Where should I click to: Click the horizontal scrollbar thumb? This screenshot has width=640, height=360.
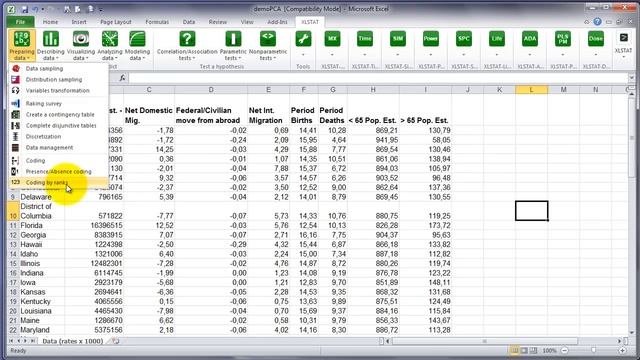[484, 341]
